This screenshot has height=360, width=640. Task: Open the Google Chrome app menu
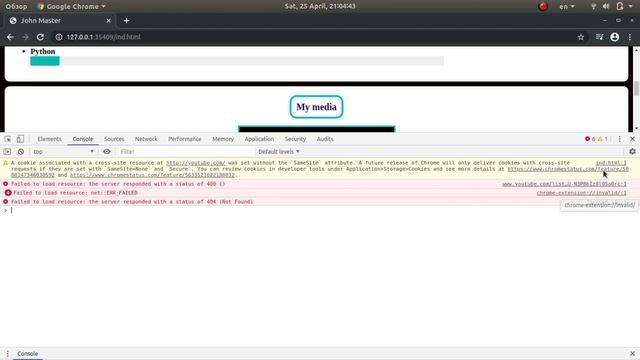(71, 6)
